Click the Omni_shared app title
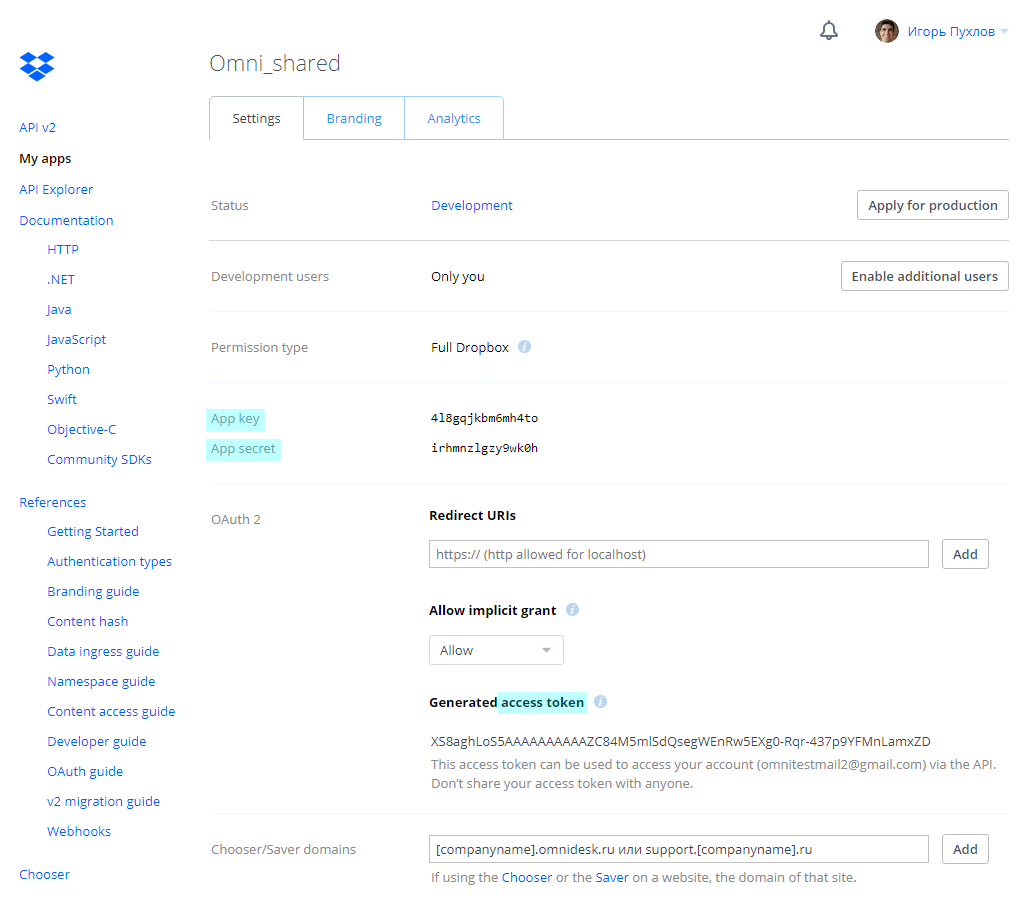Screen dimensions: 1028x901 (275, 63)
